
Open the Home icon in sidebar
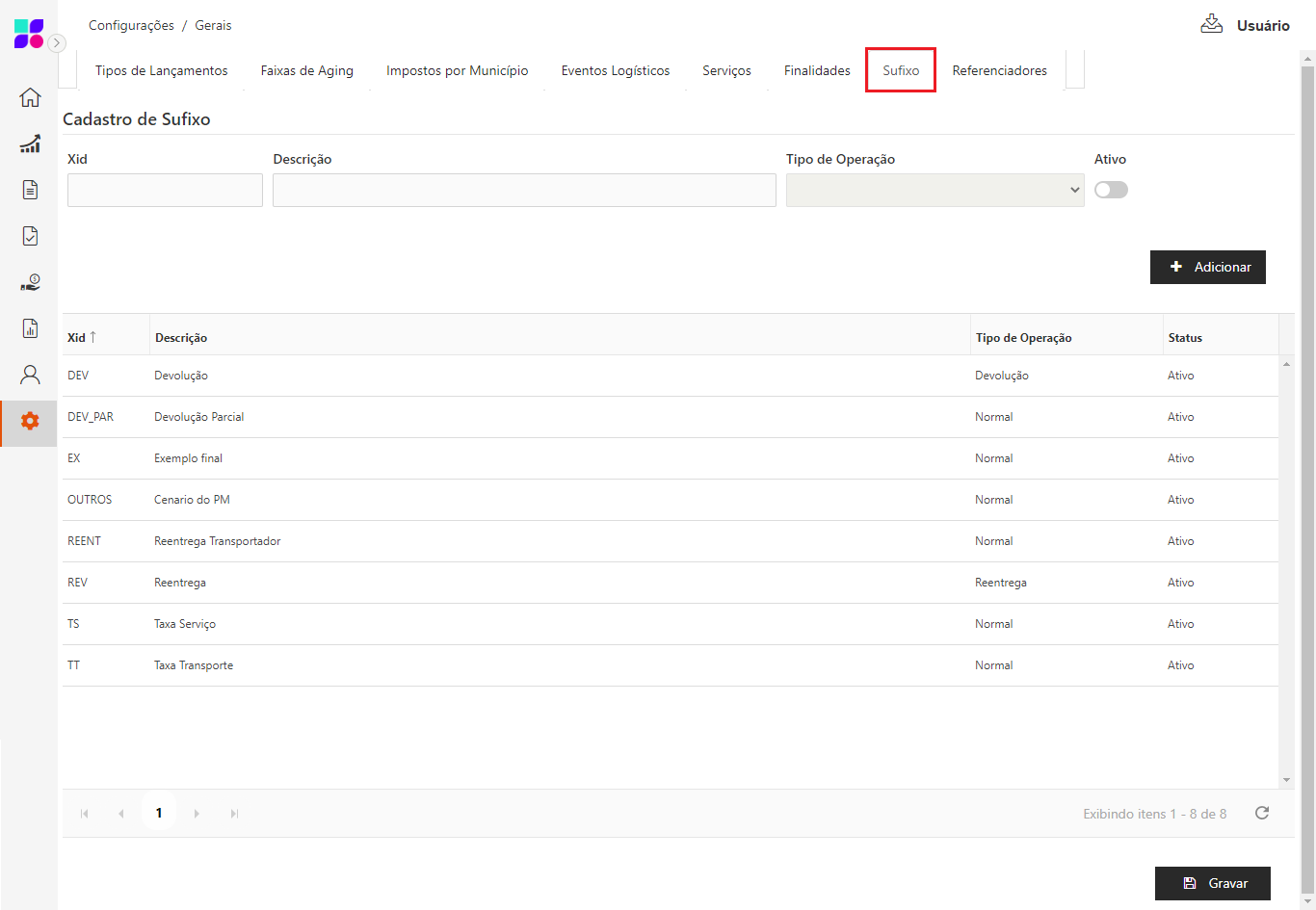coord(30,97)
